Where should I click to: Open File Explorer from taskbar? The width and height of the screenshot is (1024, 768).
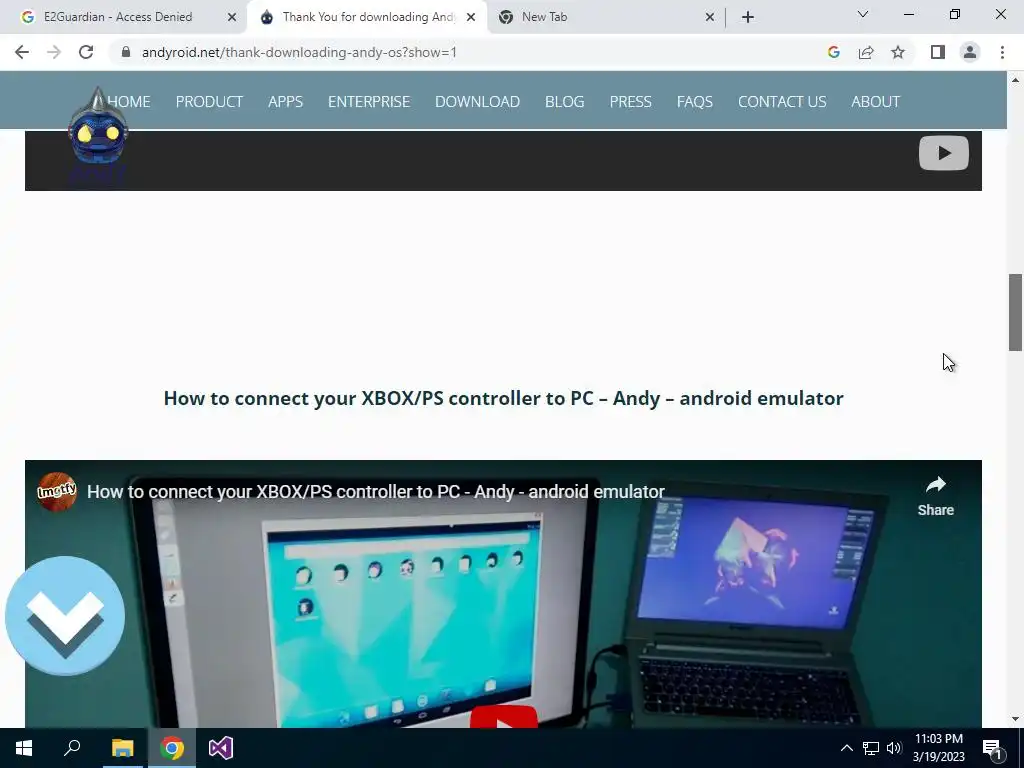tap(122, 748)
